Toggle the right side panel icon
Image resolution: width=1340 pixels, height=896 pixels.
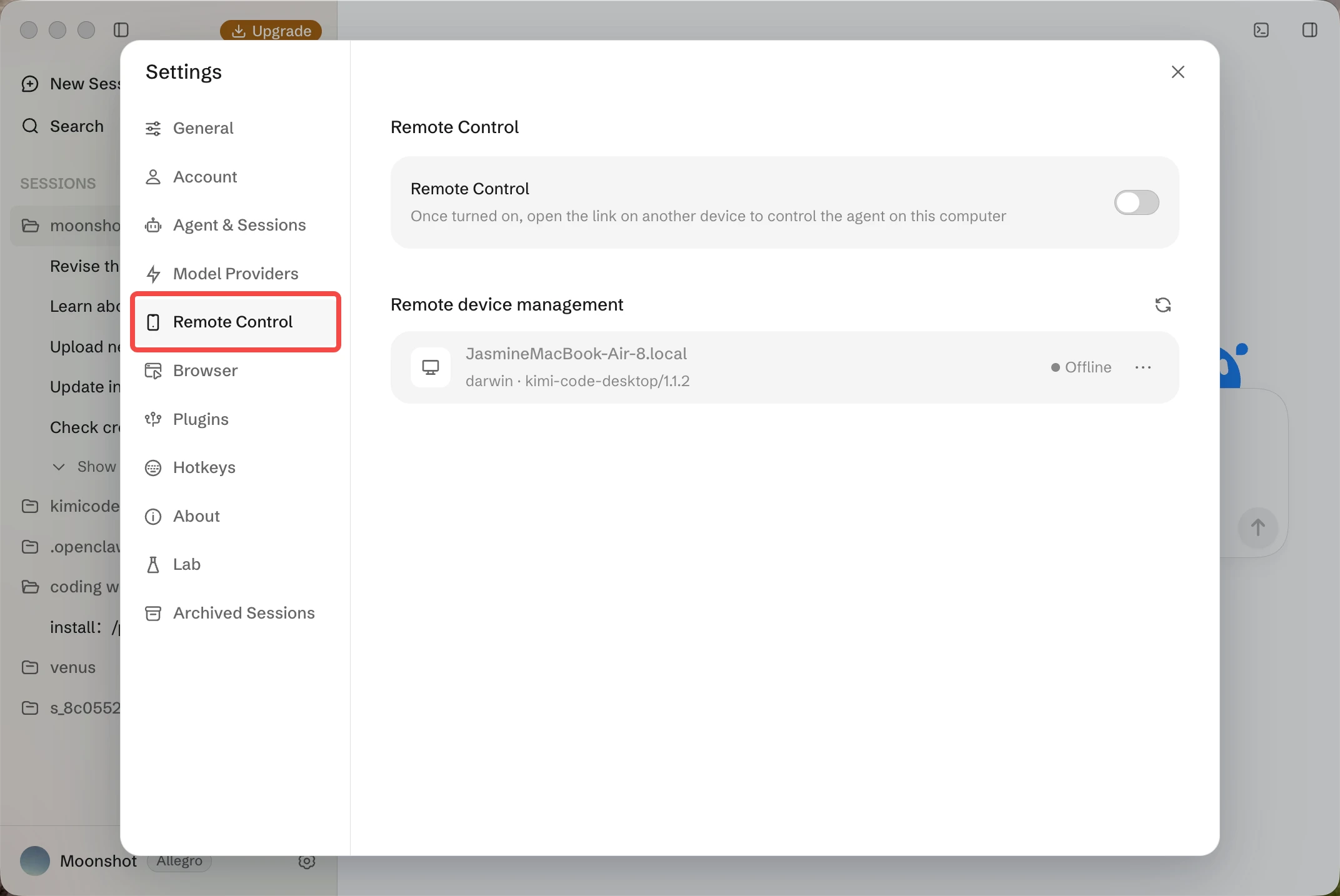pyautogui.click(x=1309, y=30)
